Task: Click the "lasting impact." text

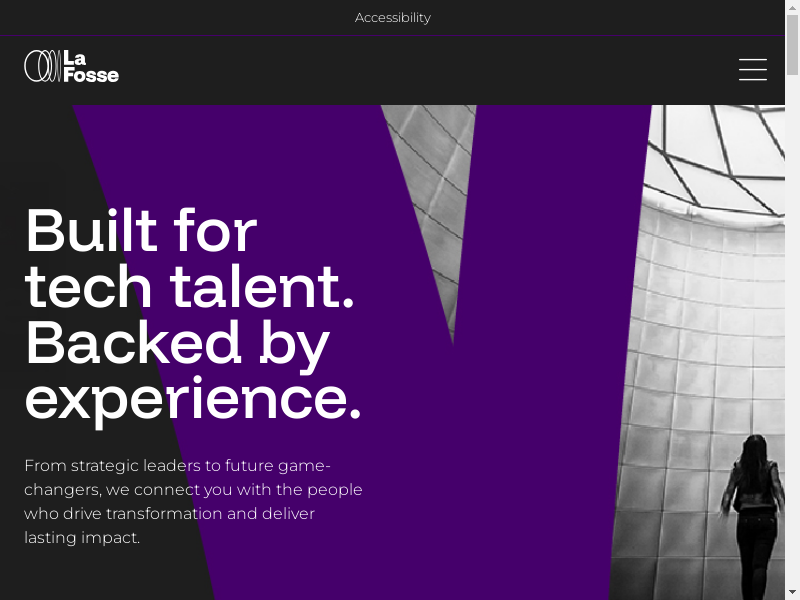Action: pos(82,537)
